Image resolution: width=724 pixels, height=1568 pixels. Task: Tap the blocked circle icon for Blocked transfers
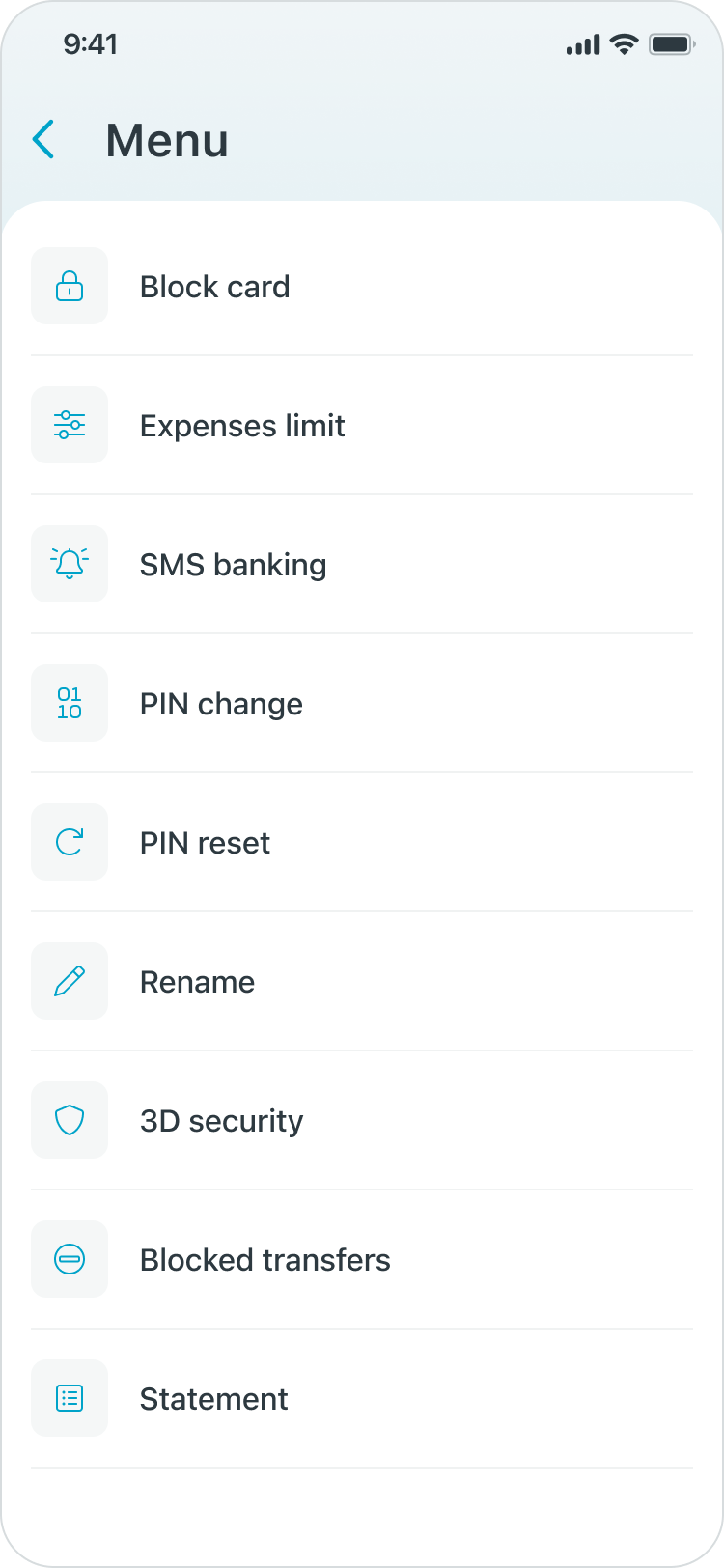[x=70, y=1260]
